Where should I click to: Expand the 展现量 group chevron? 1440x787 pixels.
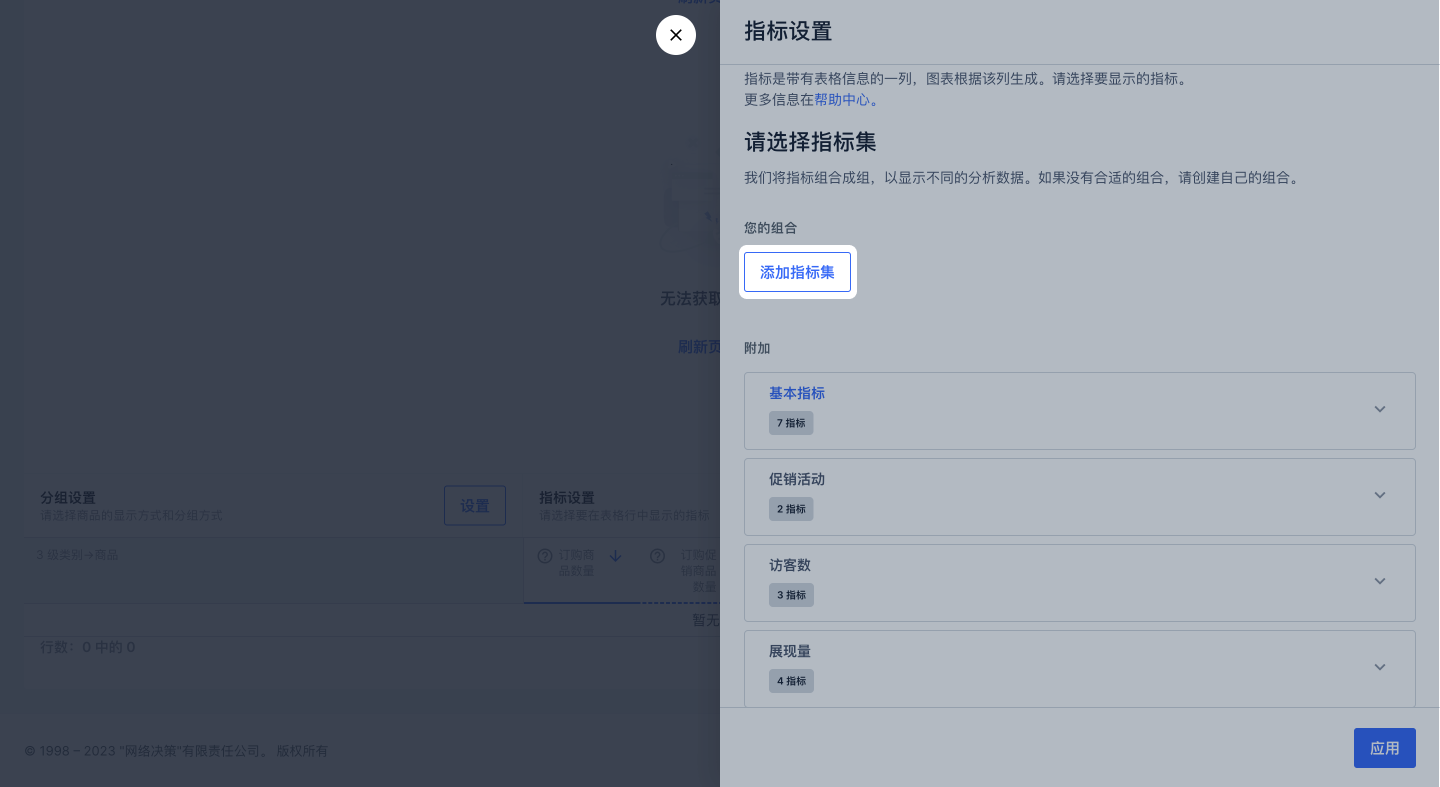pos(1380,667)
